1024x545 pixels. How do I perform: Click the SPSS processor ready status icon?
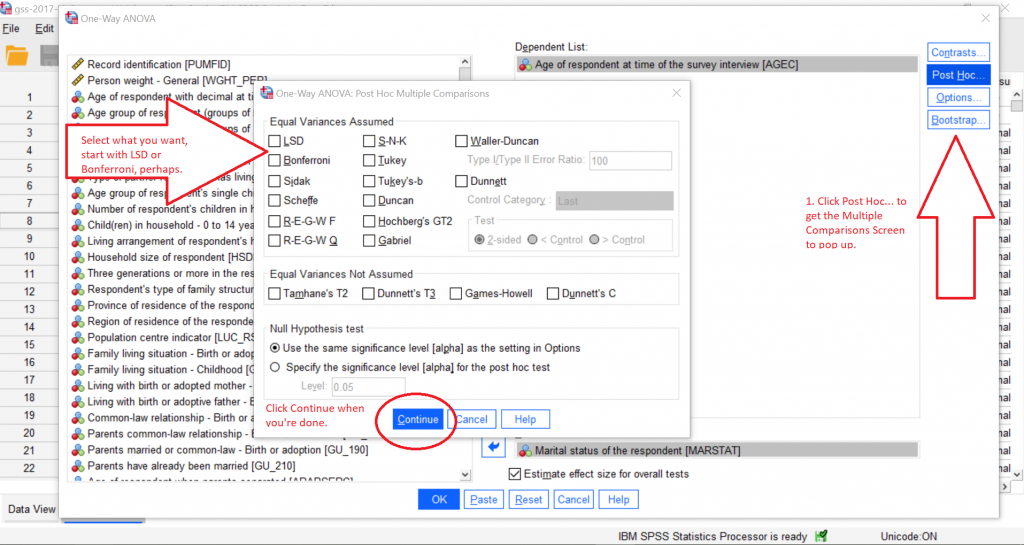[821, 536]
